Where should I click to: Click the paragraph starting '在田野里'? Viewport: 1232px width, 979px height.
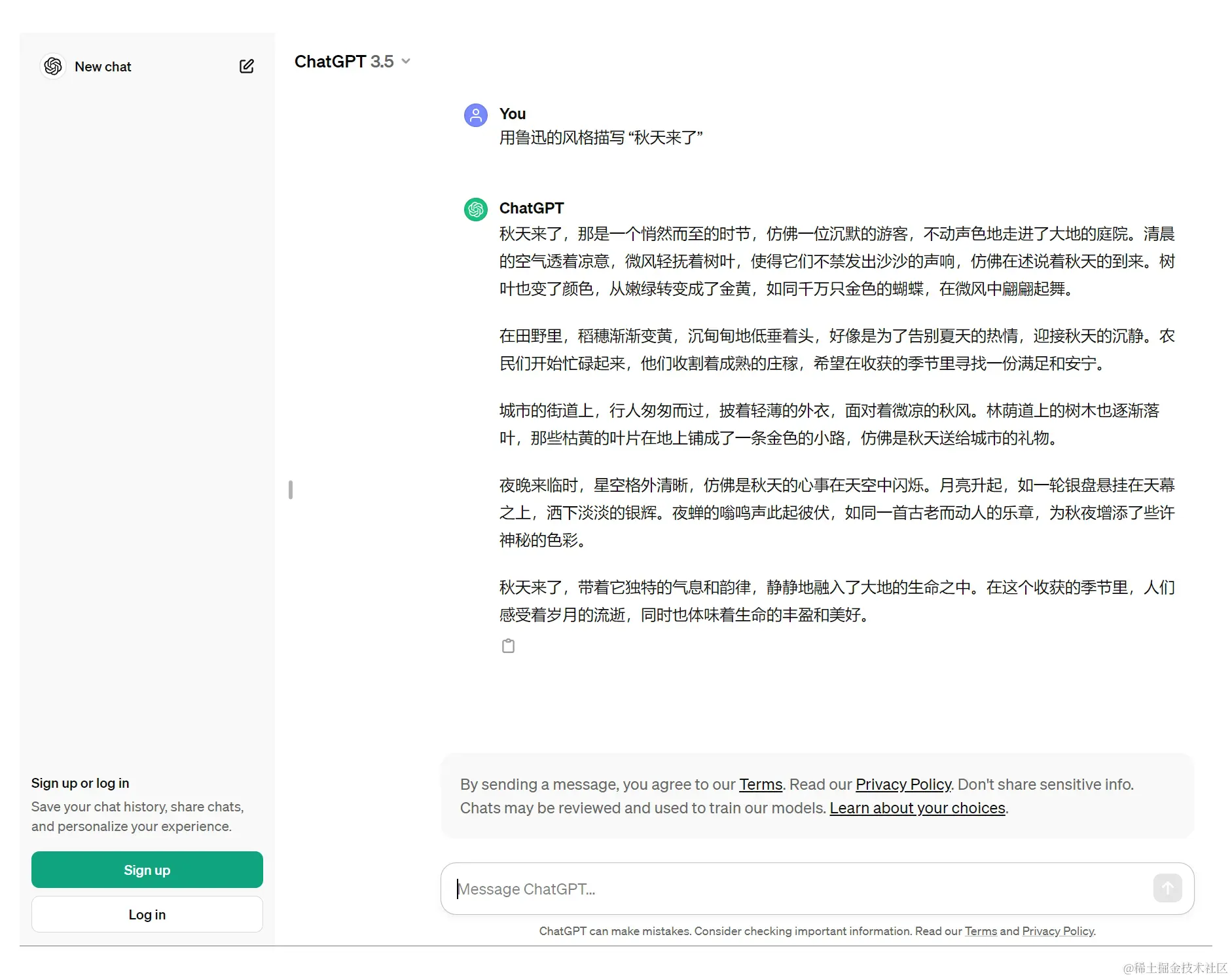(837, 350)
